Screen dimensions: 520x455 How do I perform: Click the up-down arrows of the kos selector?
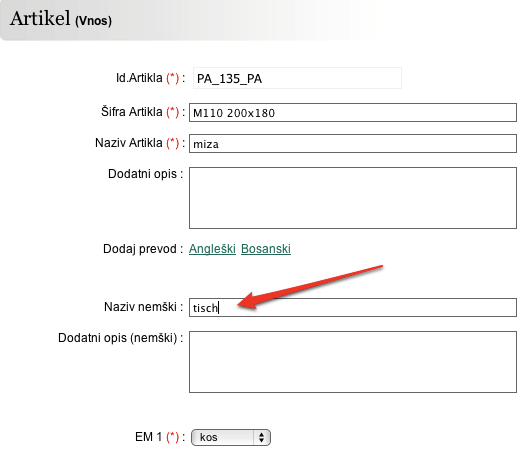coord(262,437)
